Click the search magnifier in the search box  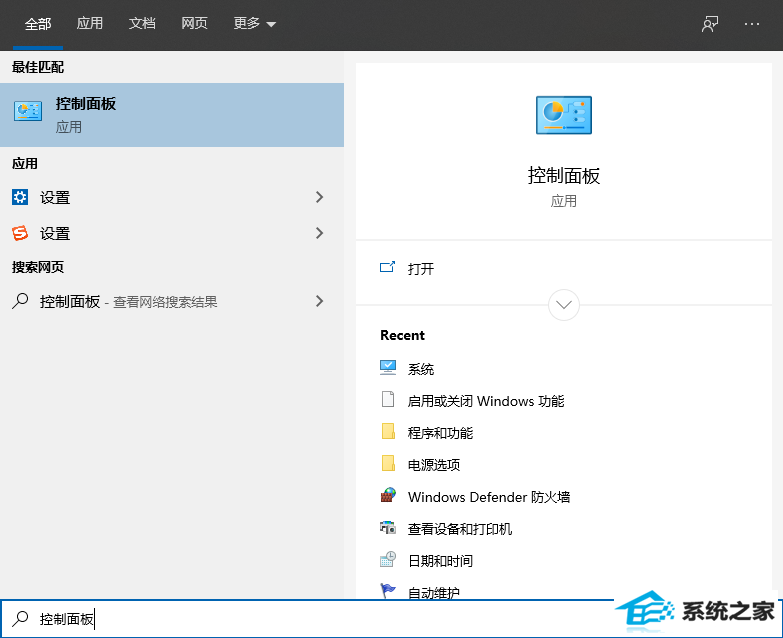[x=20, y=619]
